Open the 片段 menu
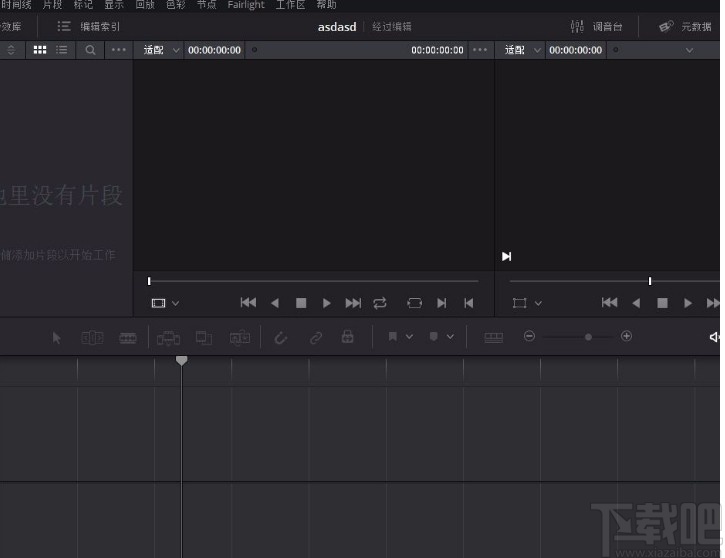 point(52,5)
